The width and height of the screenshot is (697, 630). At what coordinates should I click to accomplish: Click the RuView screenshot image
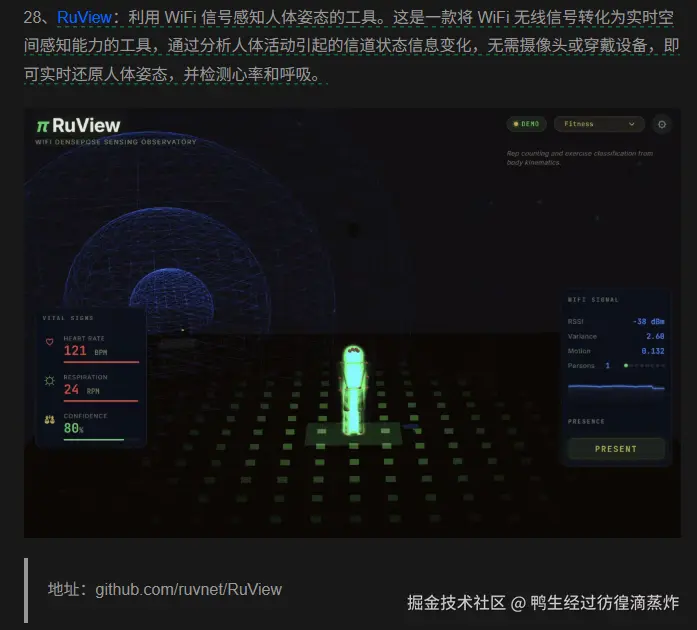pyautogui.click(x=352, y=323)
